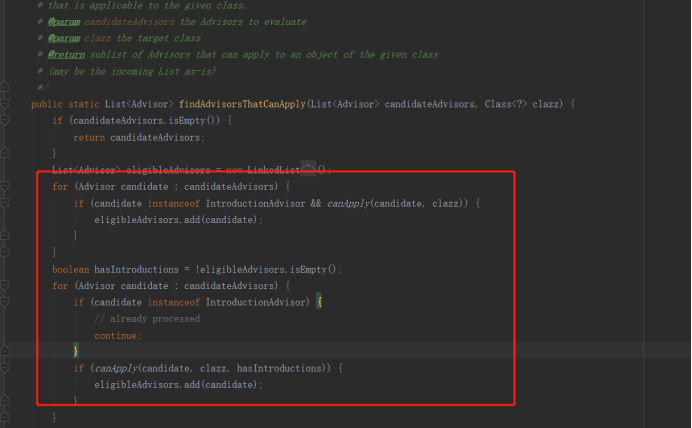692x428 pixels.
Task: Click hasIntroductions argument inside canApply call
Action: point(279,368)
